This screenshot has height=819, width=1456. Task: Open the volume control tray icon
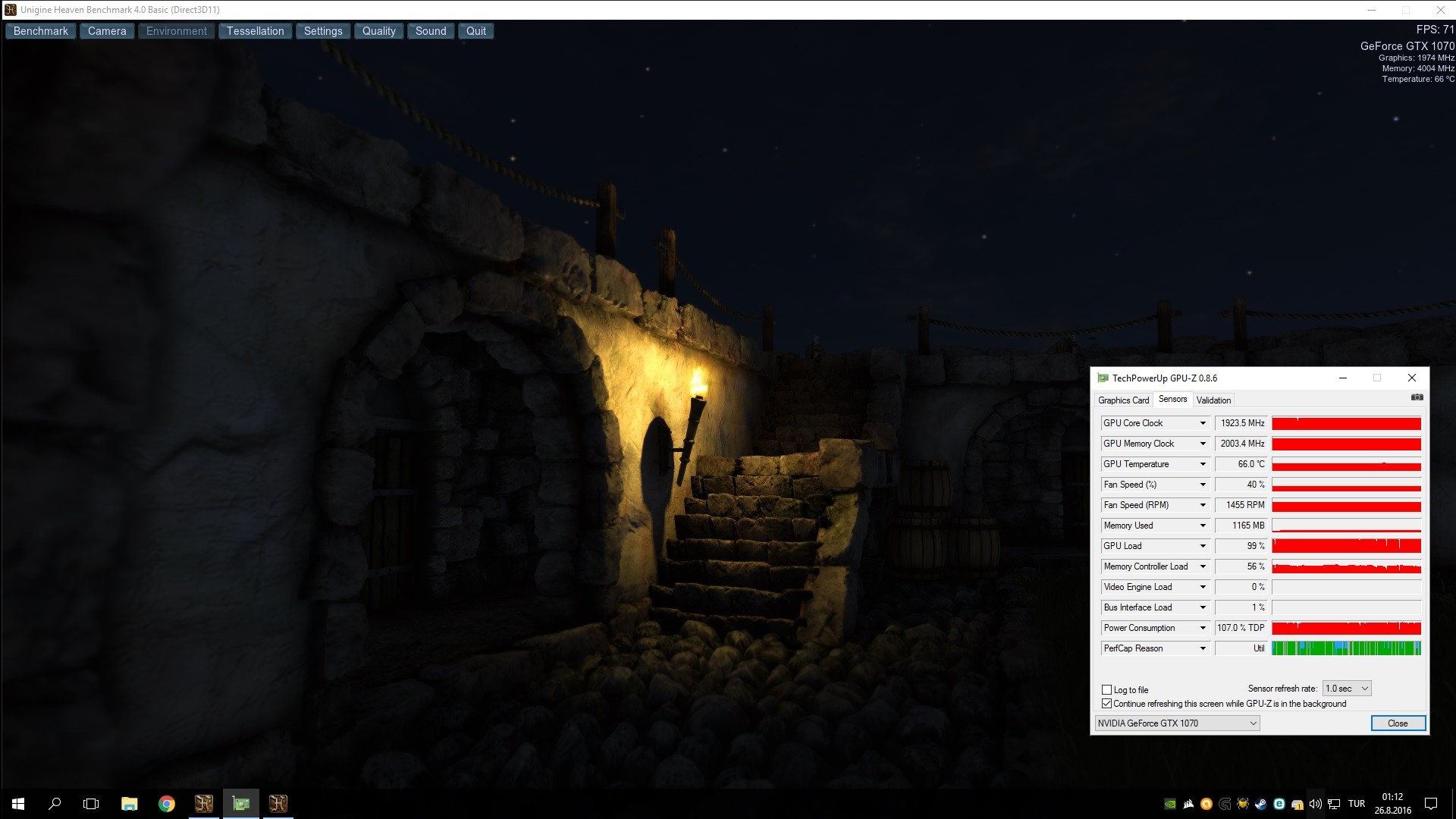pos(1316,804)
